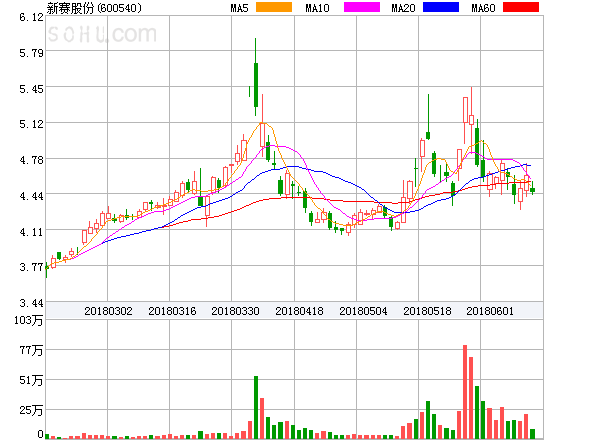
Task: Click the 4.44 price axis label
Action: pos(31,196)
